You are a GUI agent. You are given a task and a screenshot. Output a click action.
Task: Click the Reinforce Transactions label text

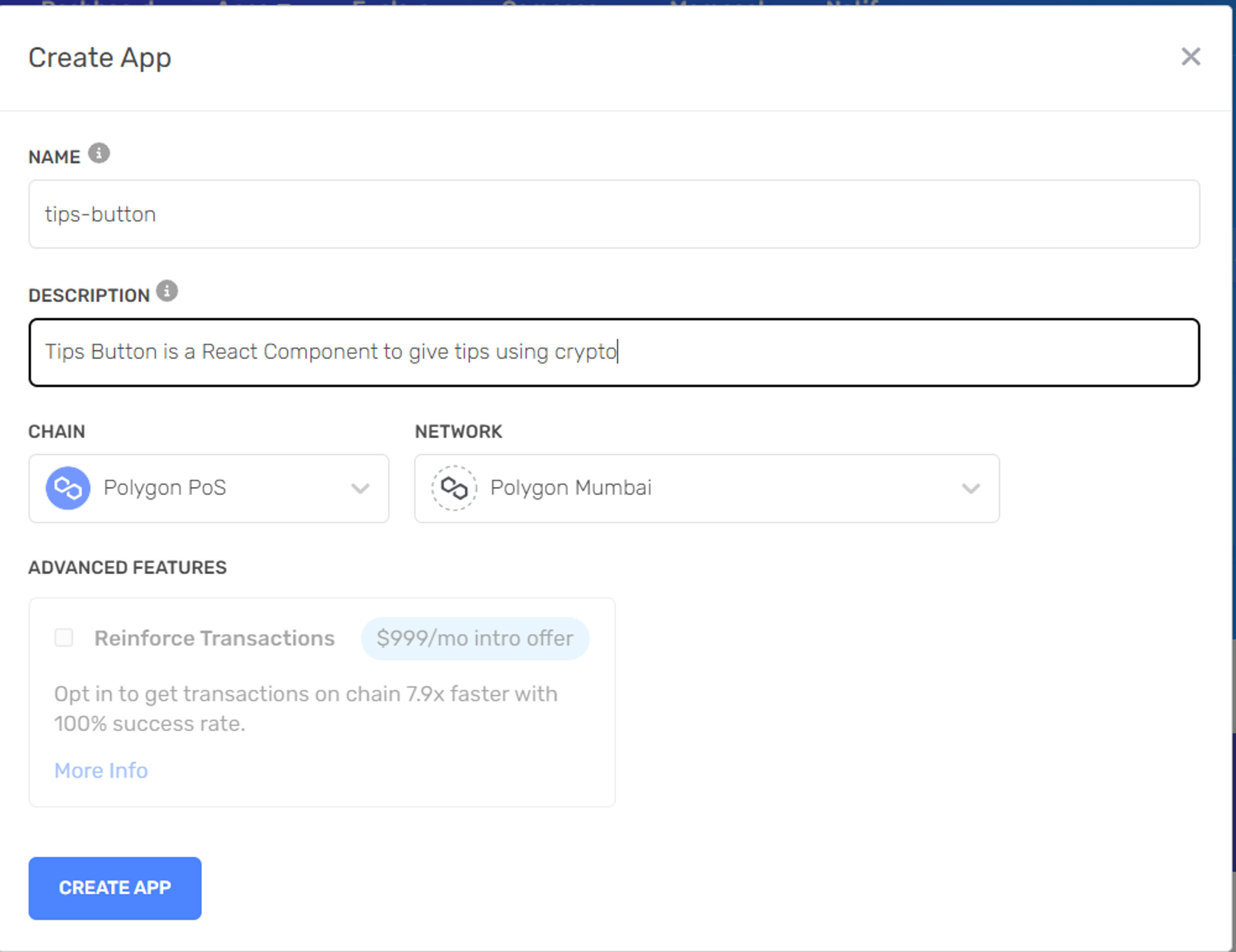pos(214,638)
